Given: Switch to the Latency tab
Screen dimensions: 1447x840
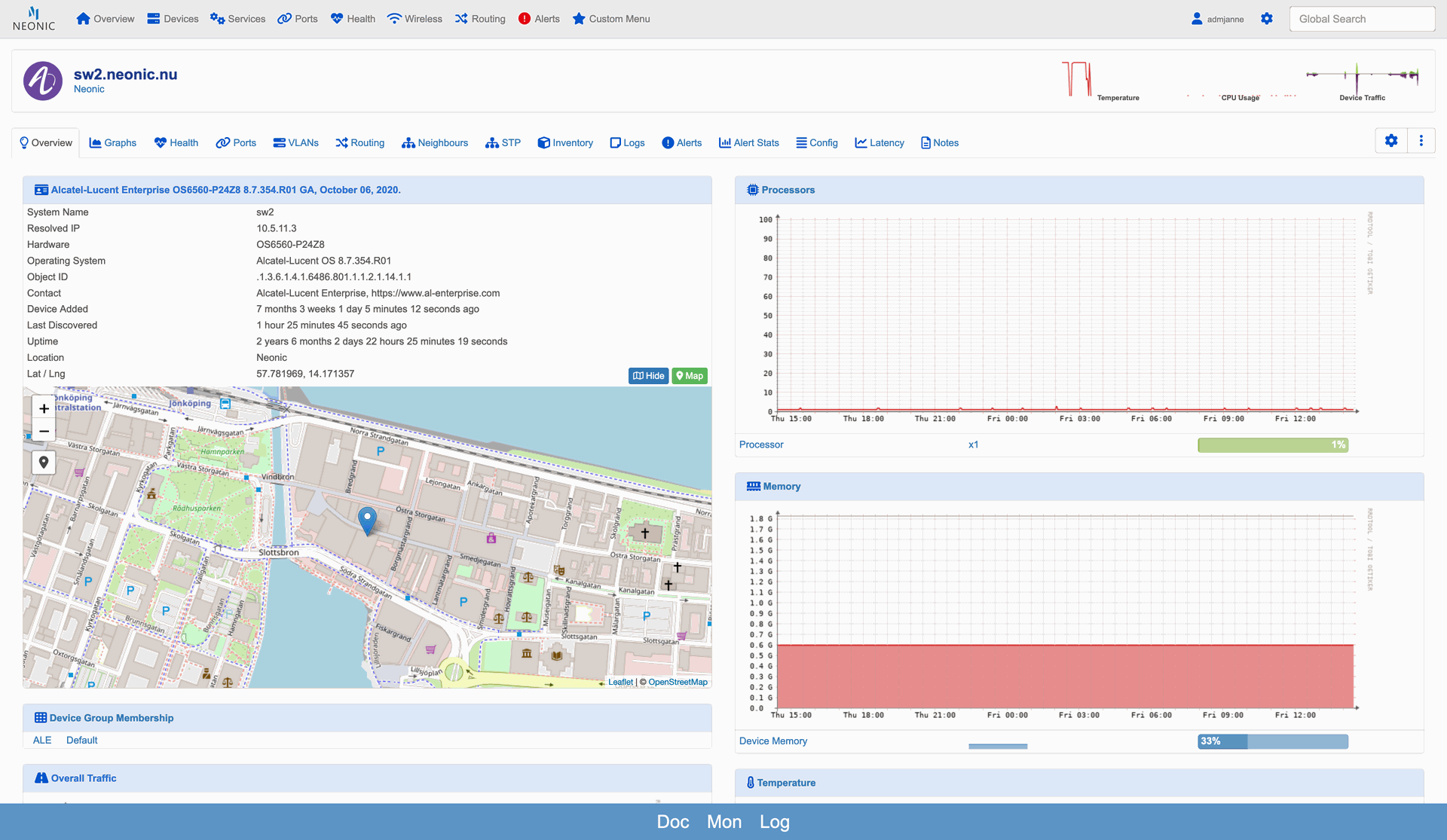Looking at the screenshot, I should click(880, 142).
